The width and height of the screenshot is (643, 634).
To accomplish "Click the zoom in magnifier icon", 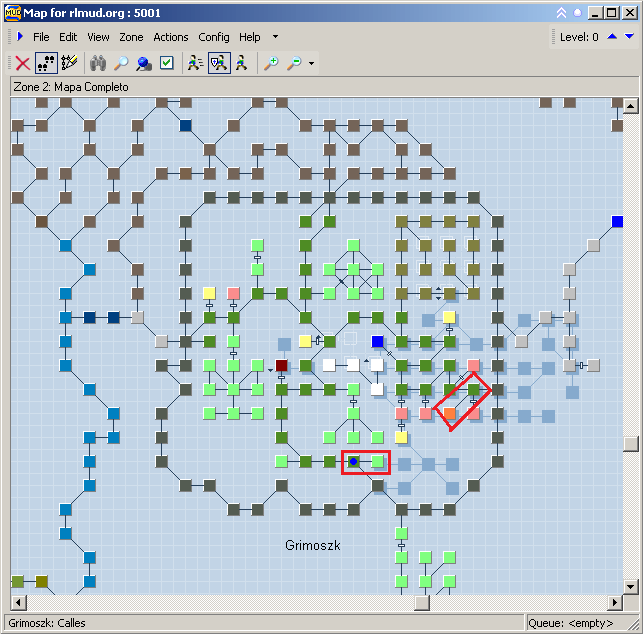I will tap(271, 63).
